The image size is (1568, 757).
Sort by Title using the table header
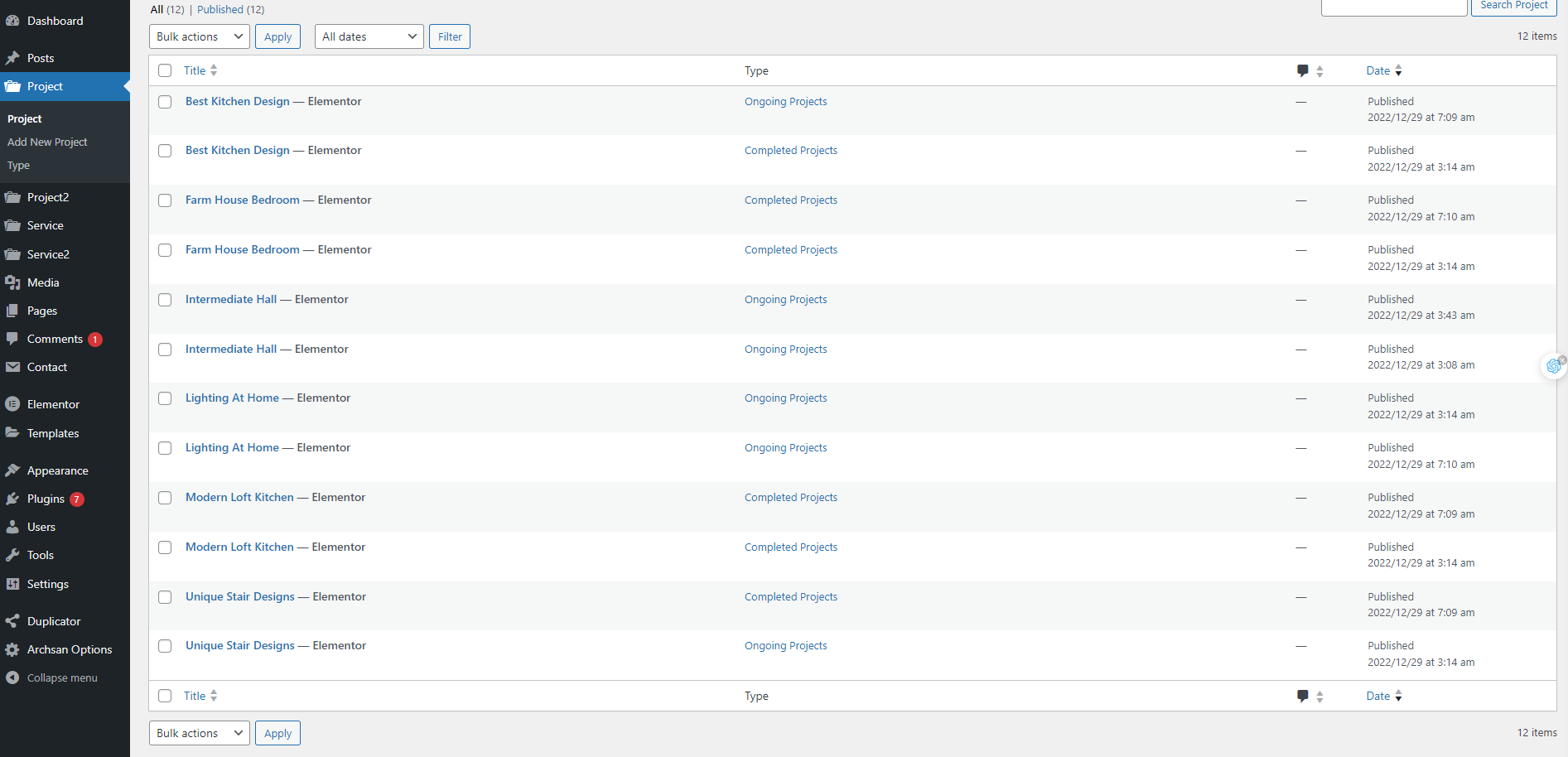point(200,70)
